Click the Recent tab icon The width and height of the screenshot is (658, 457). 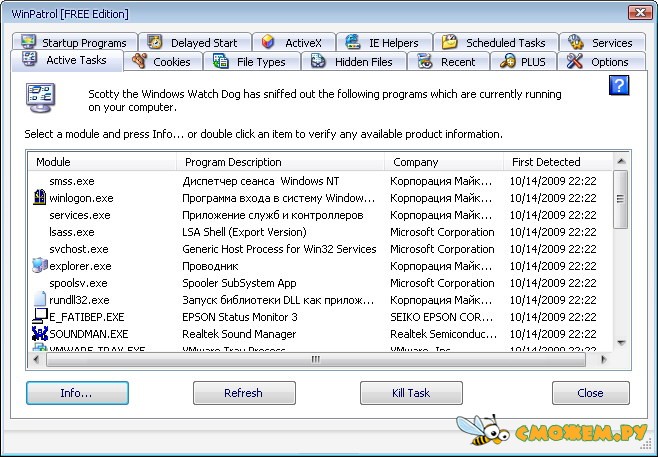tap(425, 61)
